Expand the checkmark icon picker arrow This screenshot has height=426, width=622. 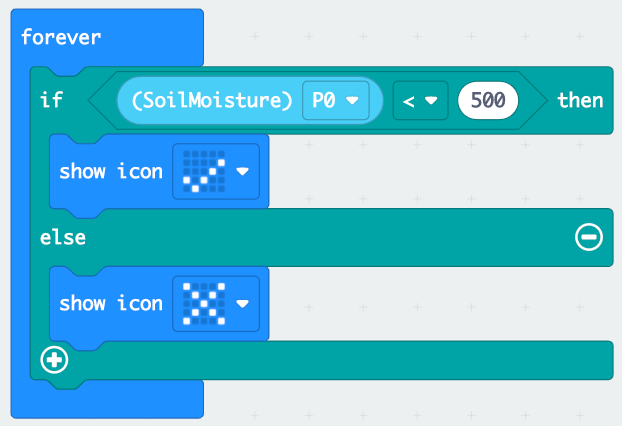(243, 171)
